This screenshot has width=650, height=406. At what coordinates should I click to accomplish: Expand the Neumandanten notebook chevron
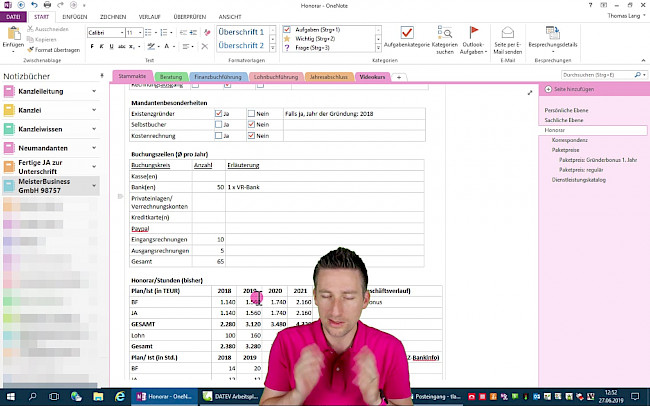(x=94, y=147)
